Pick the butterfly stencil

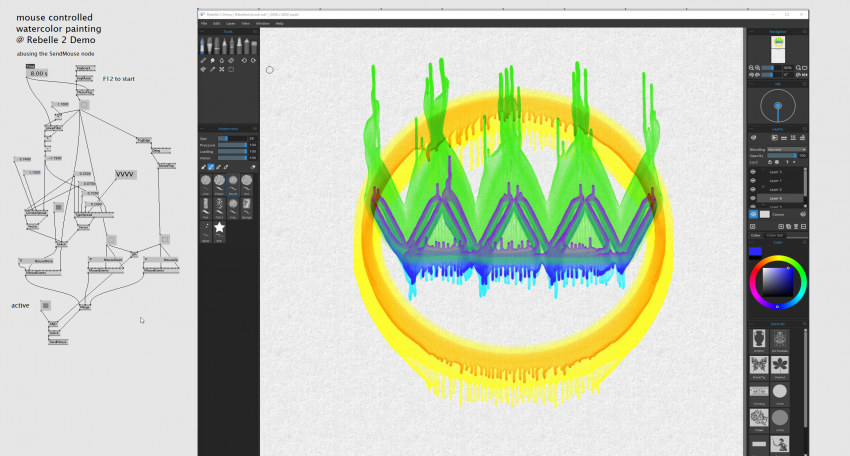pyautogui.click(x=759, y=366)
